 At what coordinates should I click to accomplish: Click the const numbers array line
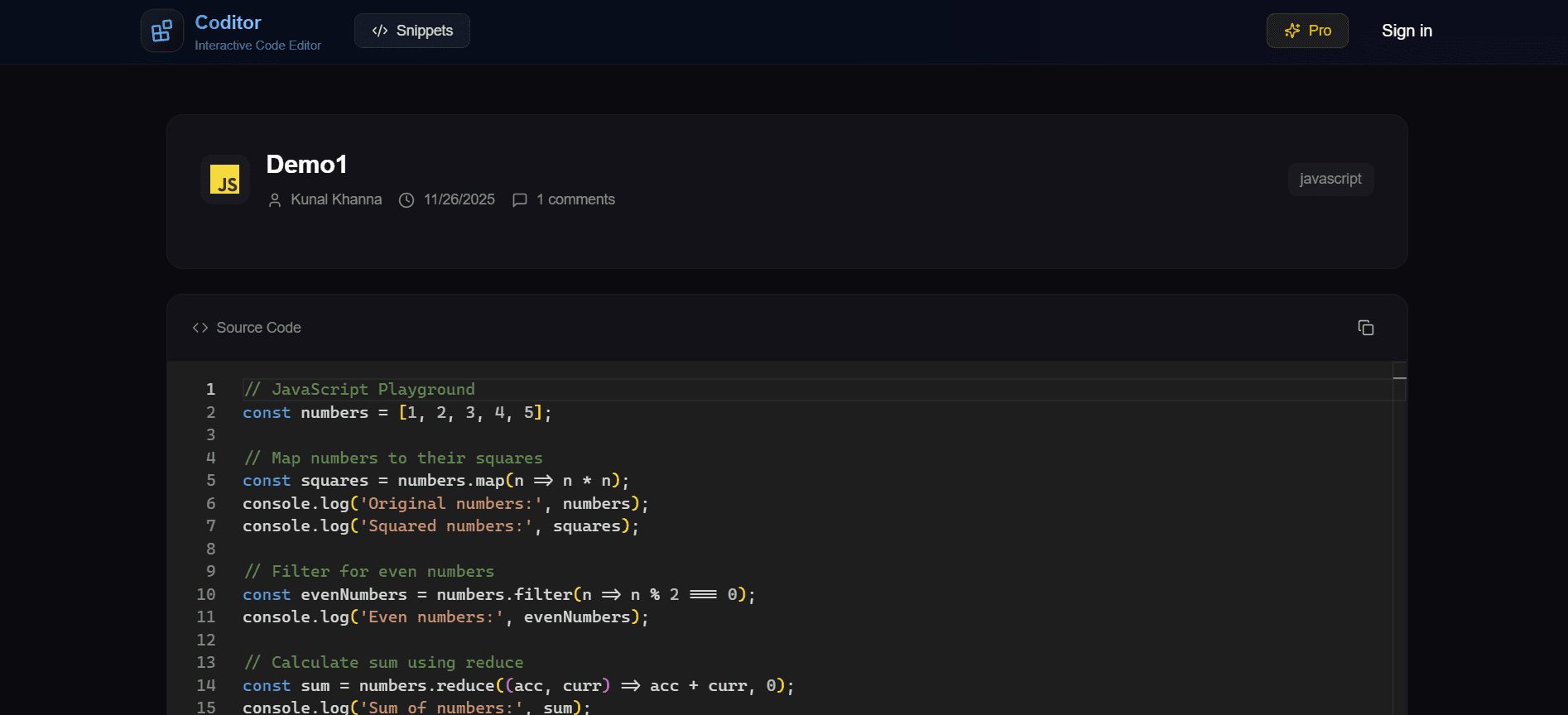(397, 412)
